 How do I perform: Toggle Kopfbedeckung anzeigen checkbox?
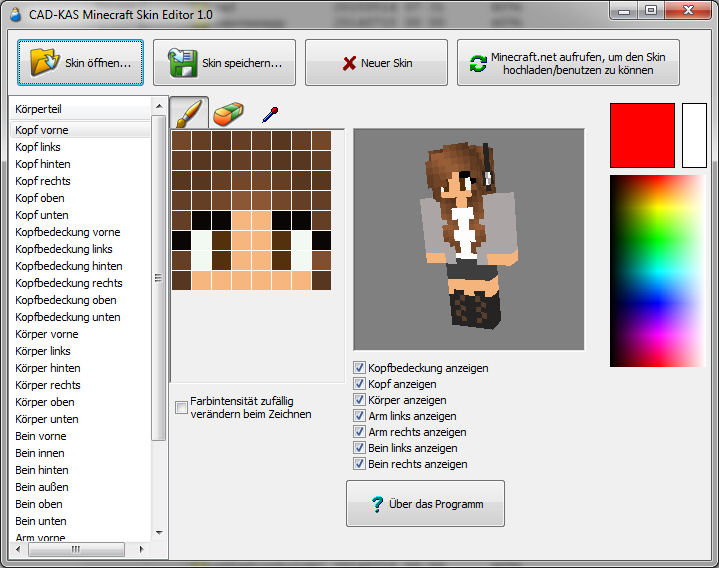[x=360, y=368]
